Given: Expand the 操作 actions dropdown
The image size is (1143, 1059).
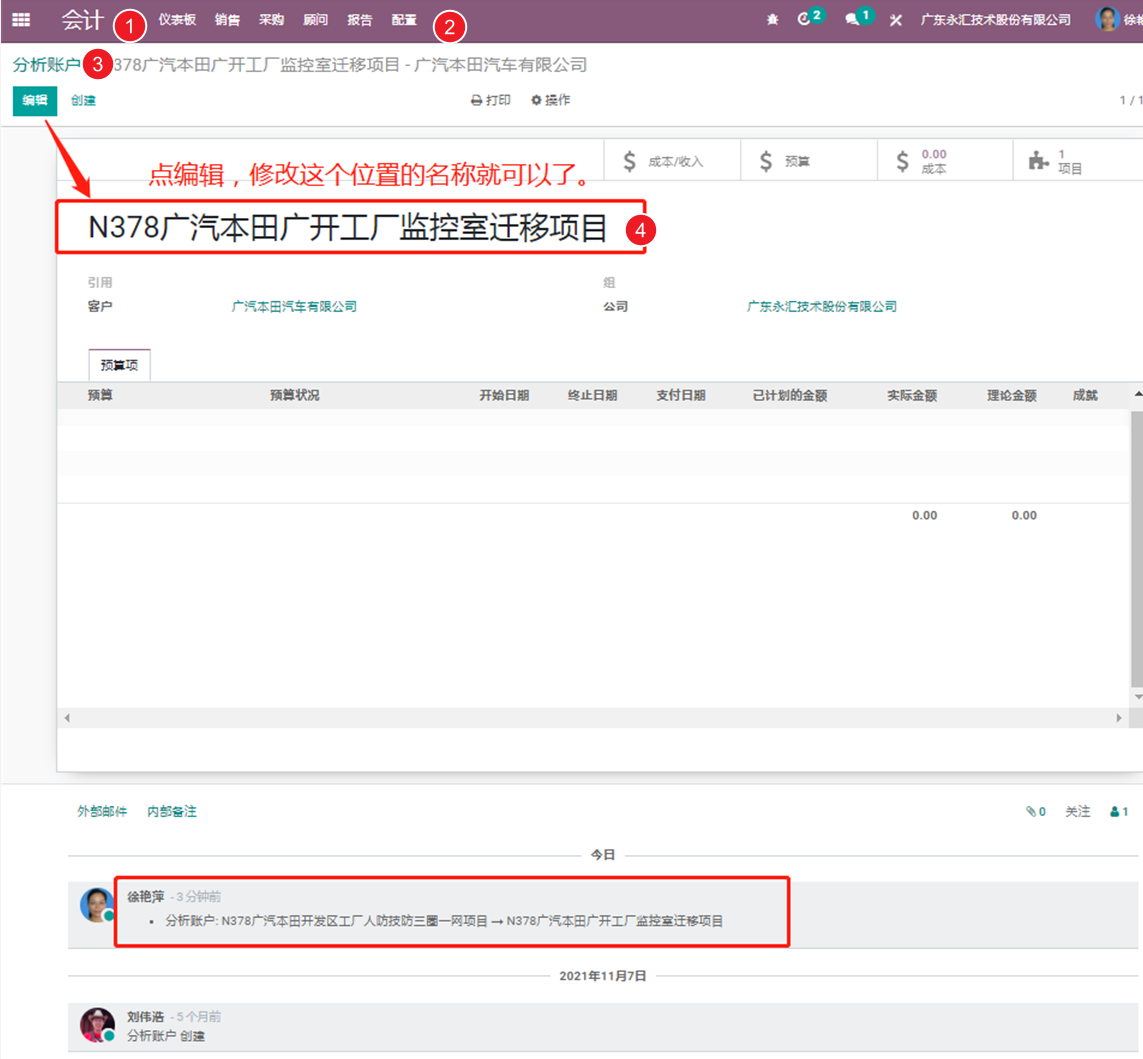Looking at the screenshot, I should click(x=551, y=100).
